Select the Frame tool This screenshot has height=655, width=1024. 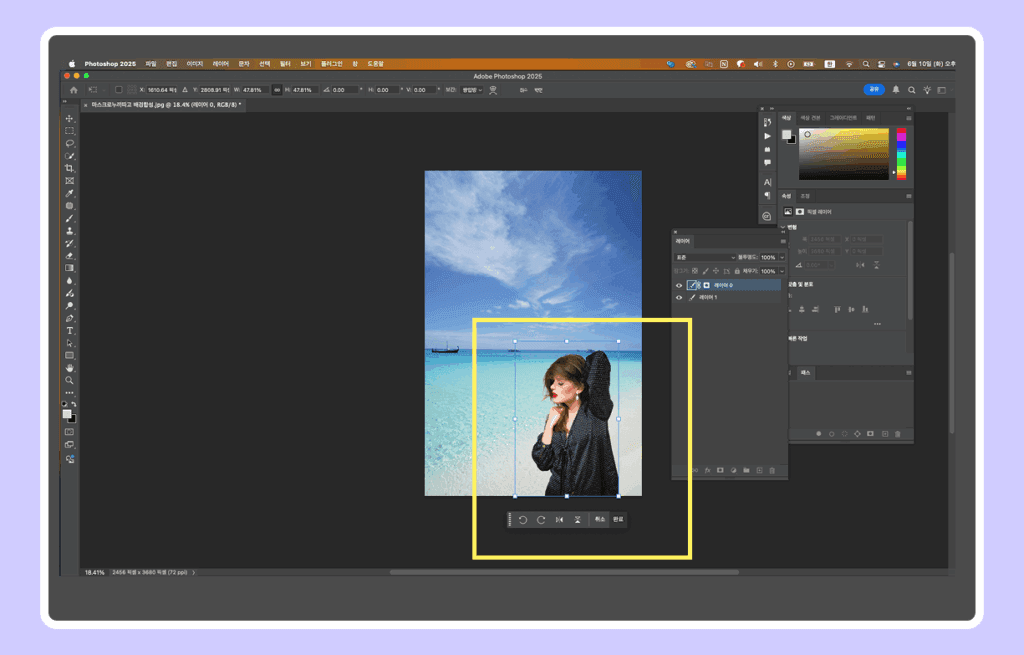[x=69, y=181]
